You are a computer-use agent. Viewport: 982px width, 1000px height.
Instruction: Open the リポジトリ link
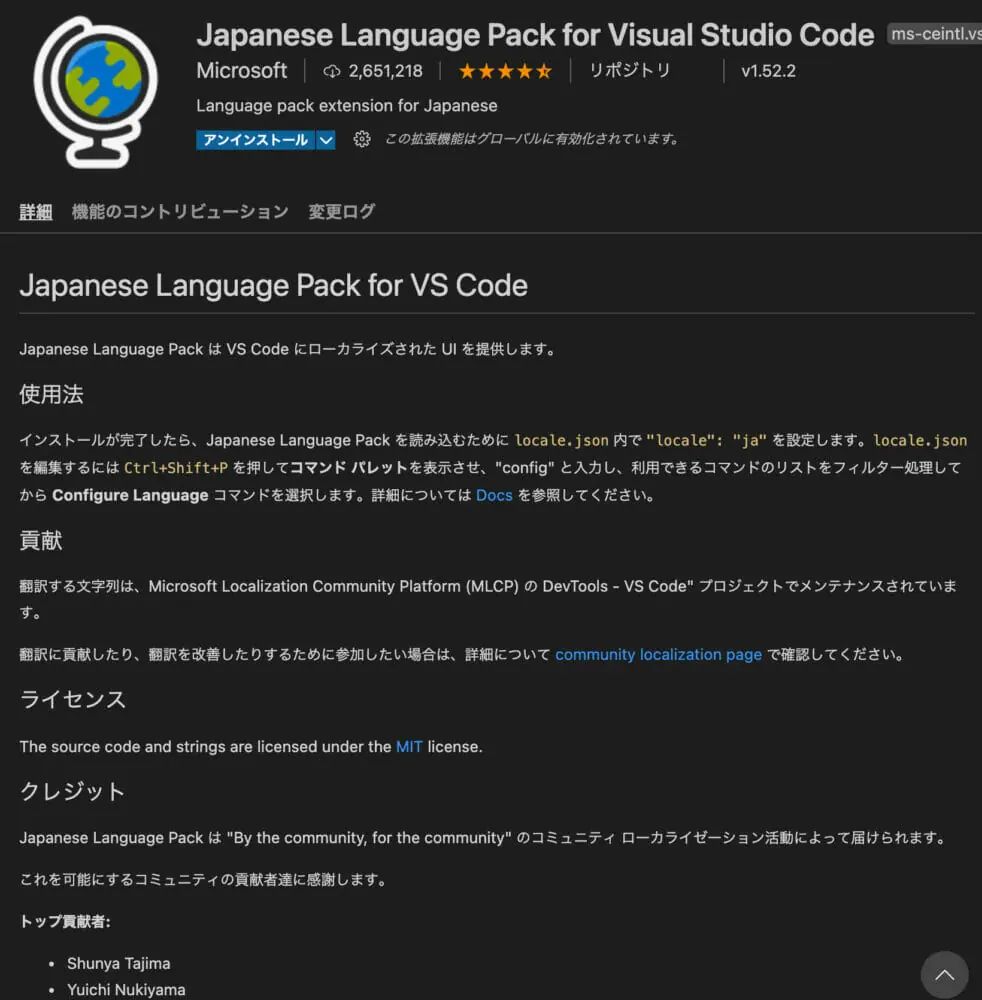629,71
